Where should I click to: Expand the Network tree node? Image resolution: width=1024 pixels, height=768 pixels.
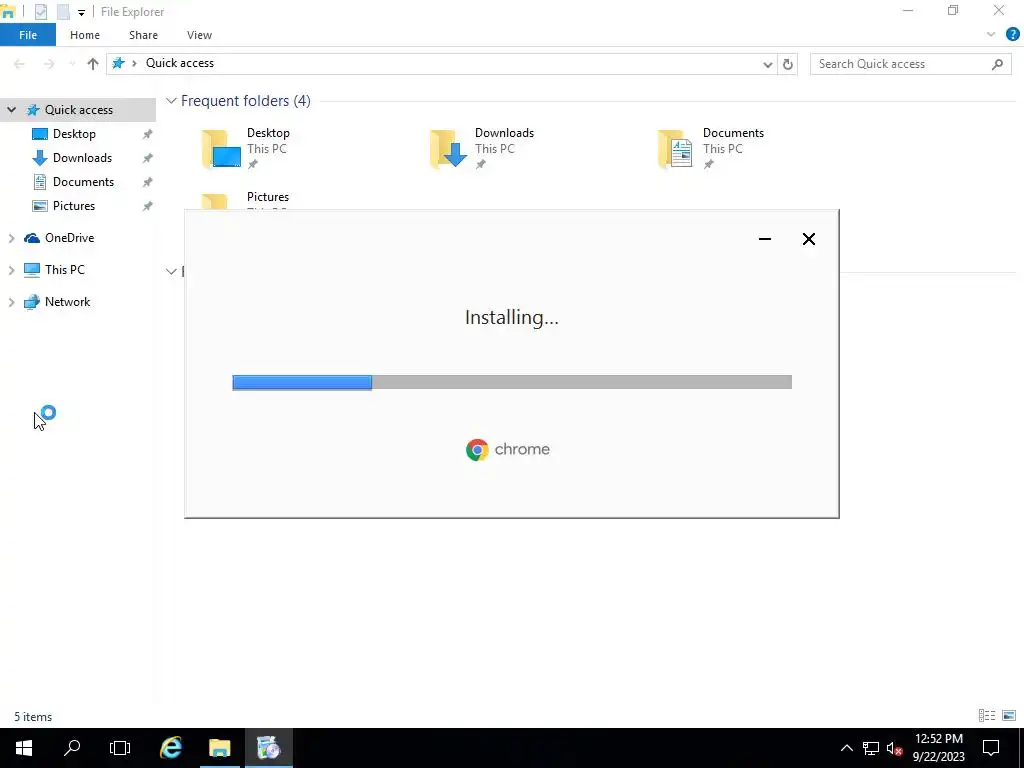tap(11, 302)
